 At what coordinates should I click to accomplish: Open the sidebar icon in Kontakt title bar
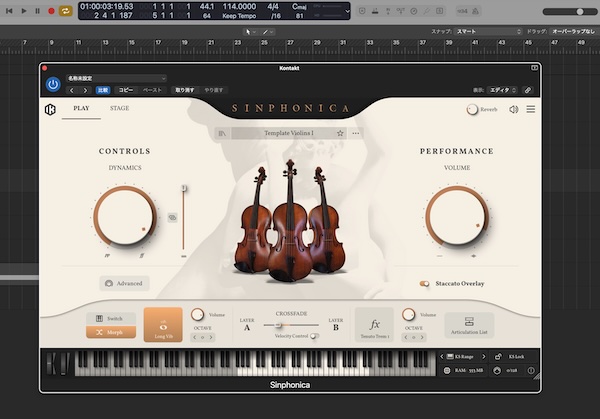click(x=534, y=68)
